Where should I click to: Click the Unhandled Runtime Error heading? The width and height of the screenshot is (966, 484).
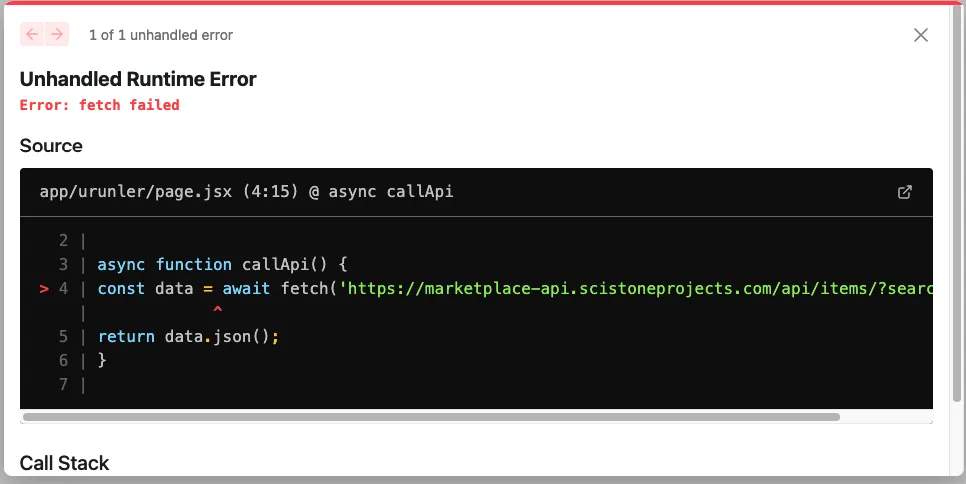pos(138,79)
